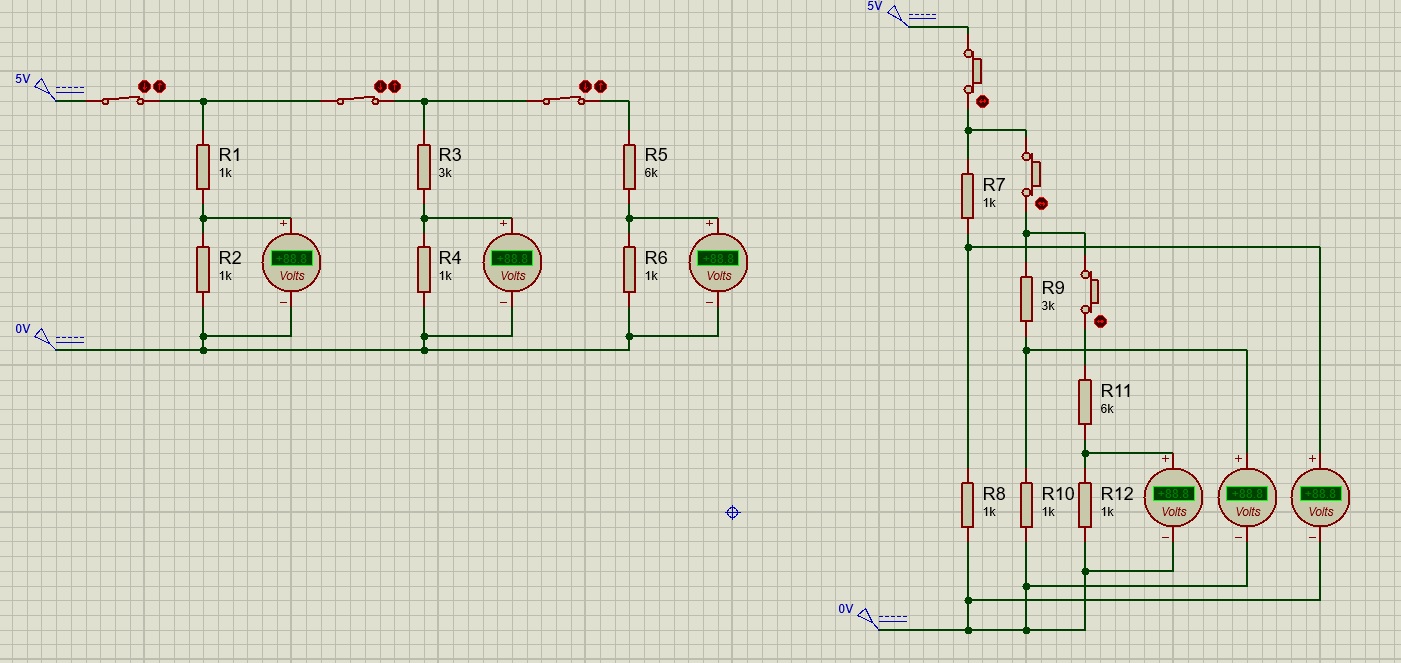Click the 6k value under R11
1401x663 pixels.
[x=1107, y=408]
